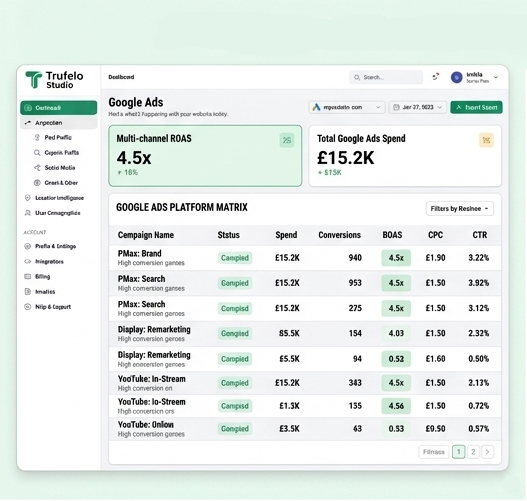
Task: Sort by Spend column header
Action: click(286, 235)
